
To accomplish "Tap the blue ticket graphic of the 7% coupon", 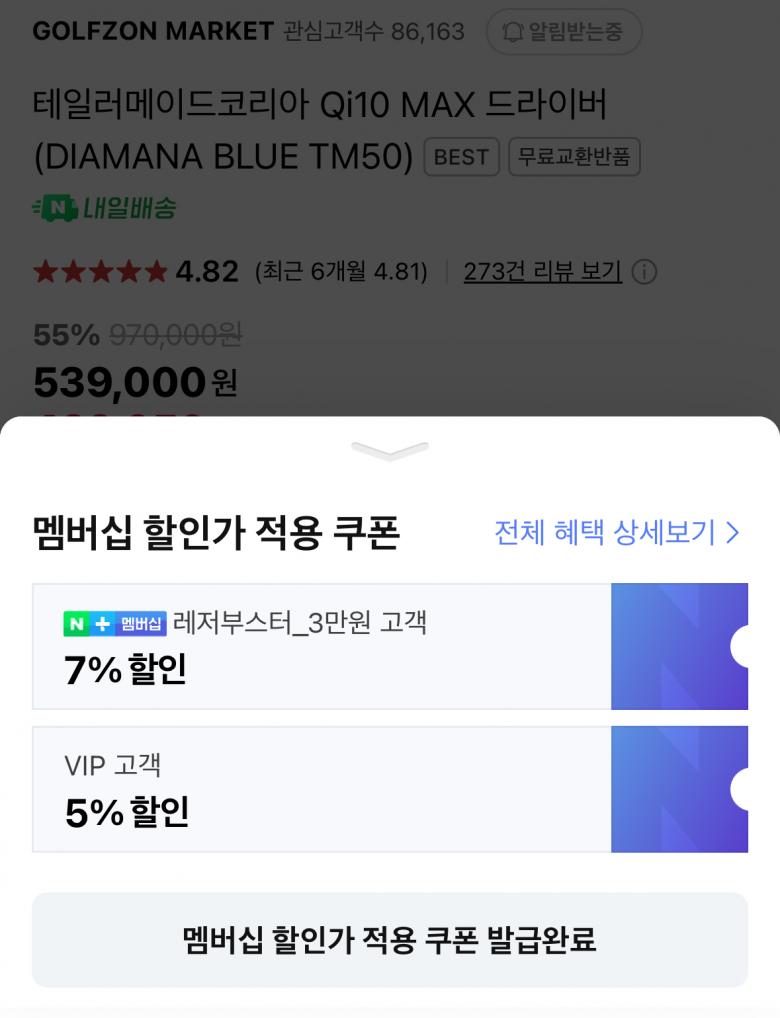I will tap(679, 647).
